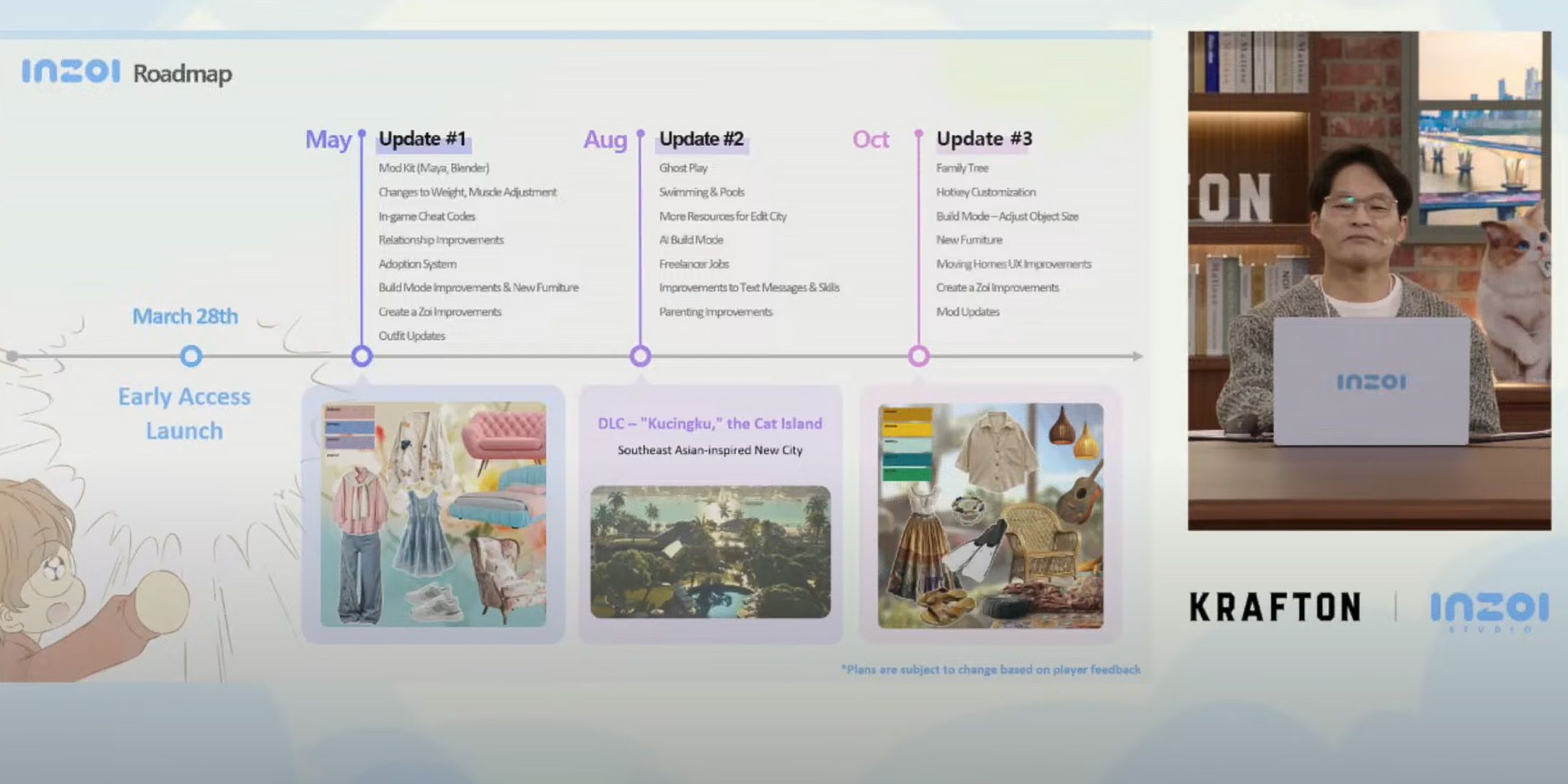Click the Aug Update #2 timeline node
This screenshot has height=784, width=1568.
click(x=640, y=356)
